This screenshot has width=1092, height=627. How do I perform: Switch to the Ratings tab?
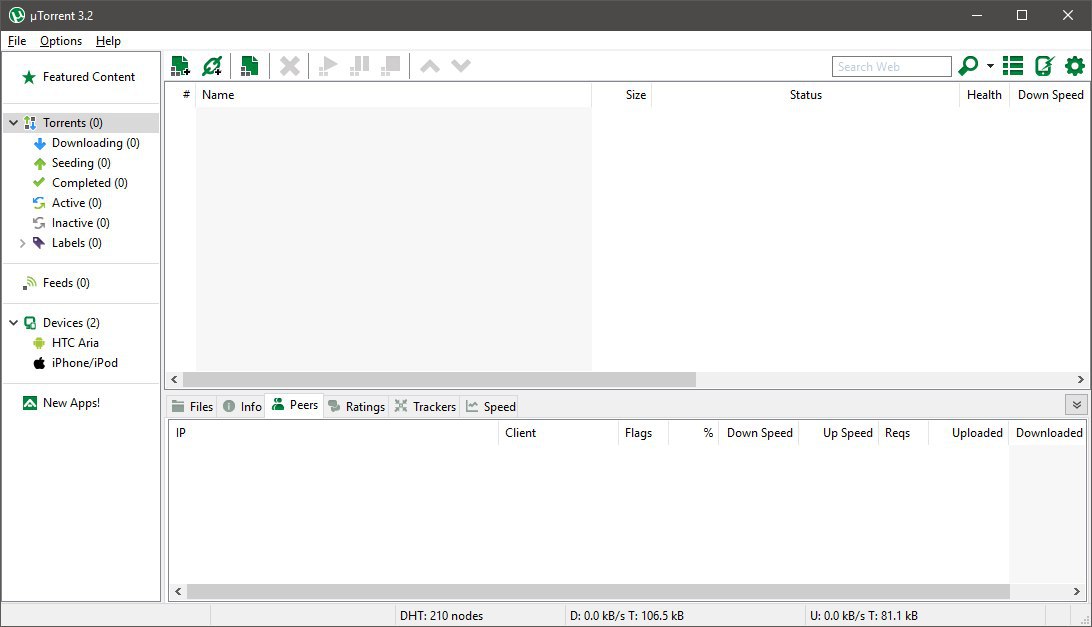pos(357,406)
